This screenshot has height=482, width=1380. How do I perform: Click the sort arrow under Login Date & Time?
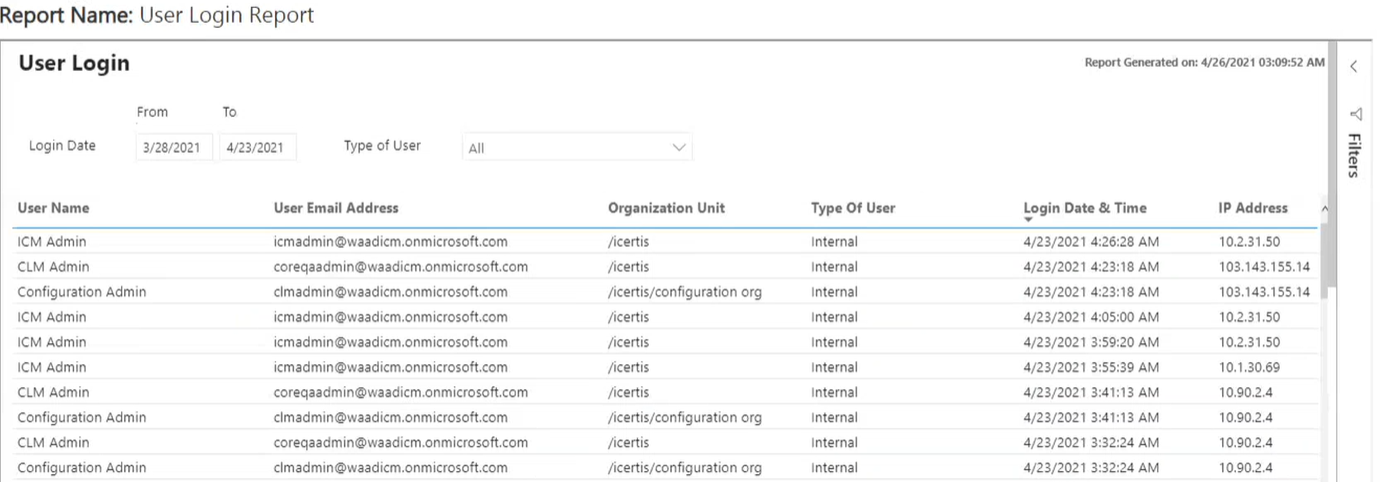[x=1028, y=219]
